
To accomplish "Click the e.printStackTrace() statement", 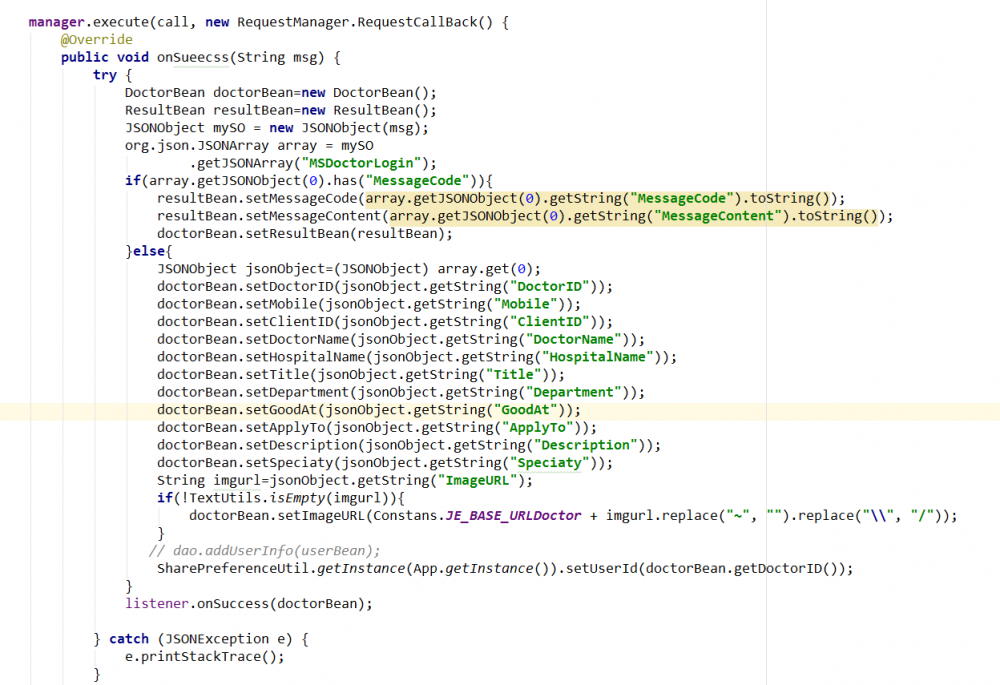I will pyautogui.click(x=204, y=657).
